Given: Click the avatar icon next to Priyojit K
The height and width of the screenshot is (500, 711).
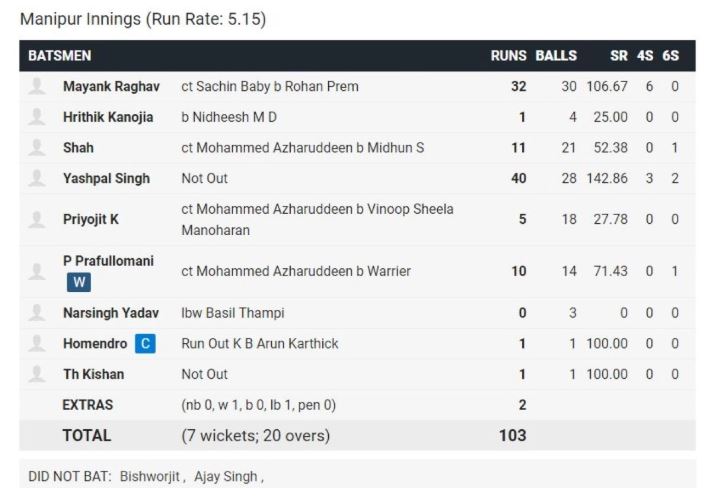Looking at the screenshot, I should [37, 219].
